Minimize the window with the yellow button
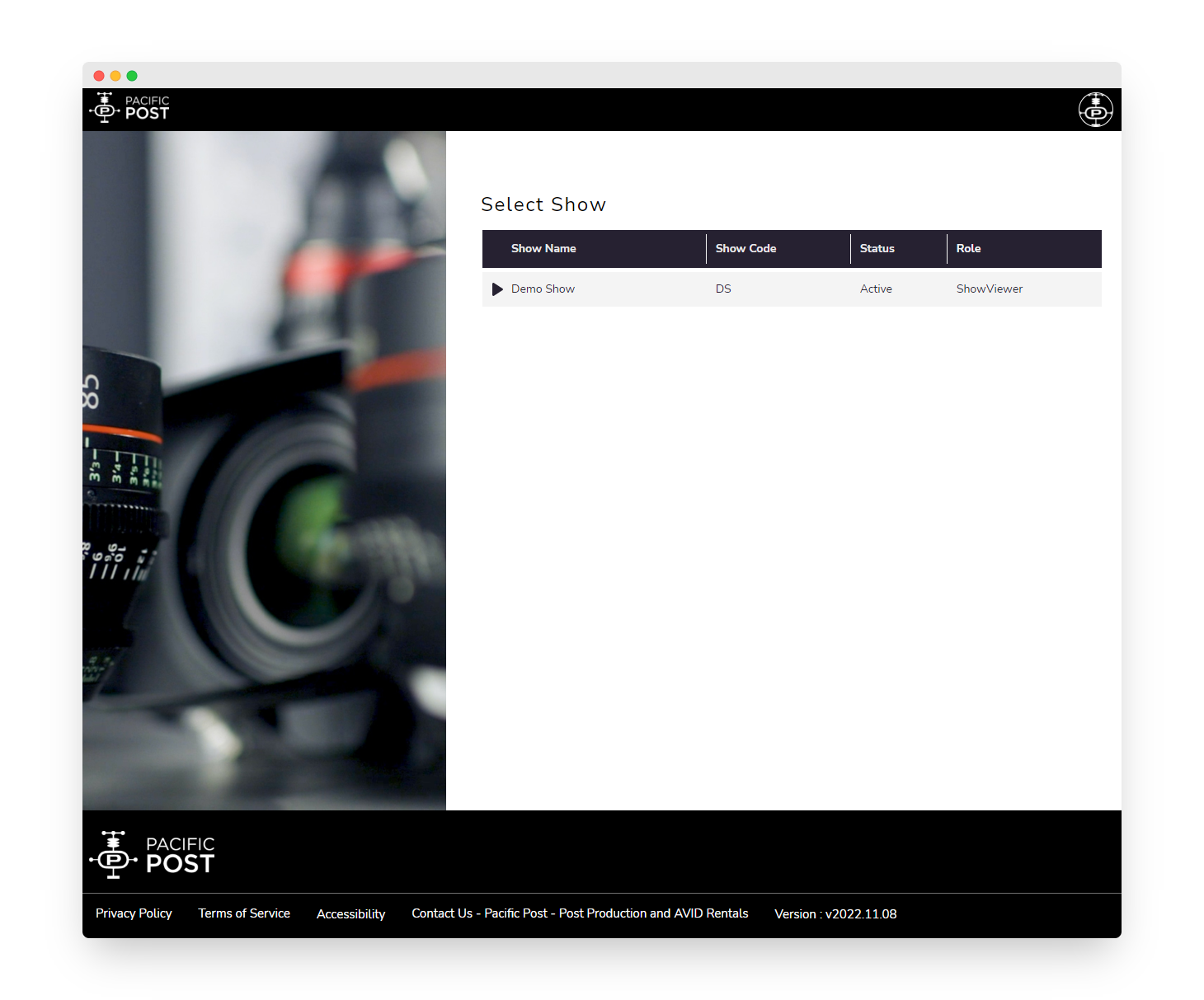The width and height of the screenshot is (1204, 1000). click(x=115, y=76)
